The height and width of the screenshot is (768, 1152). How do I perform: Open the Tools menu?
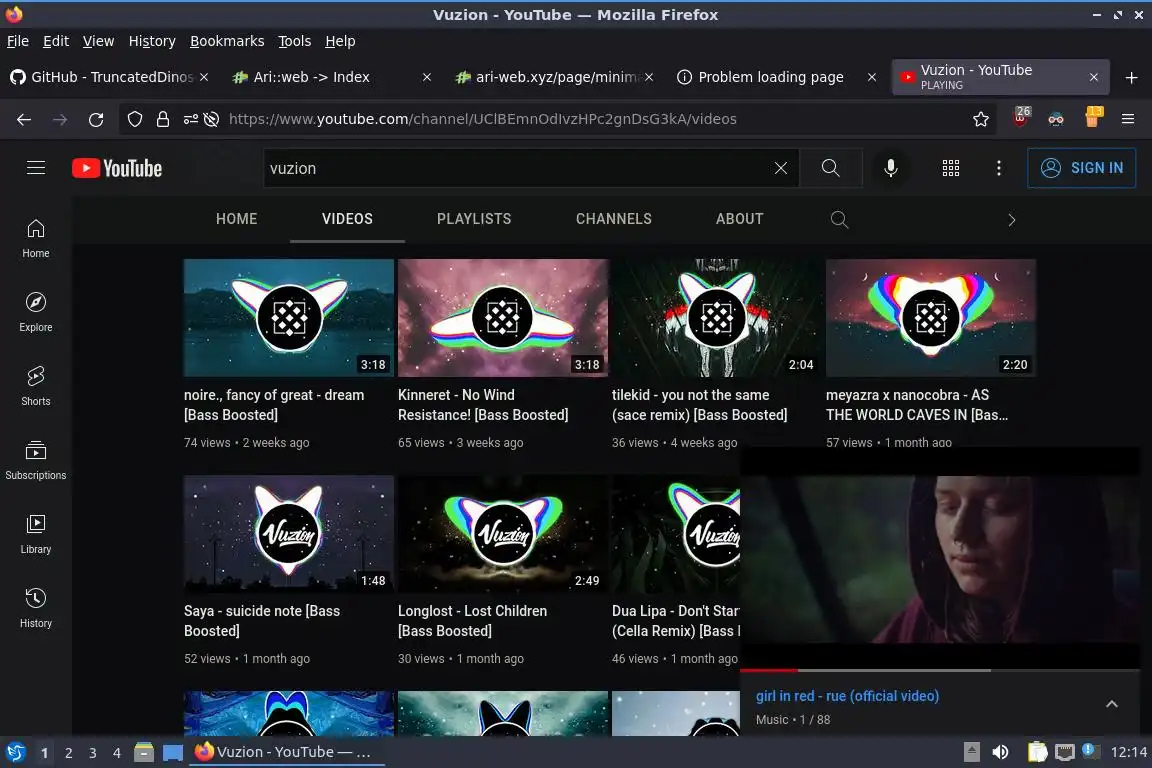tap(295, 41)
